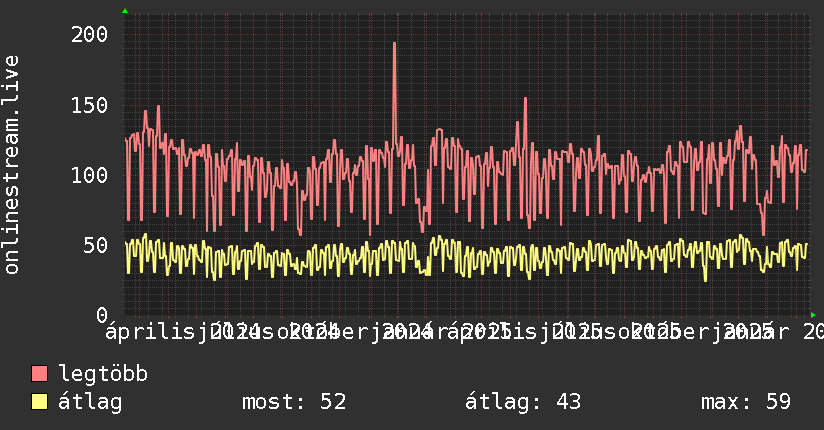Click the green arrow at x-axis end
This screenshot has height=430, width=824.
[813, 315]
